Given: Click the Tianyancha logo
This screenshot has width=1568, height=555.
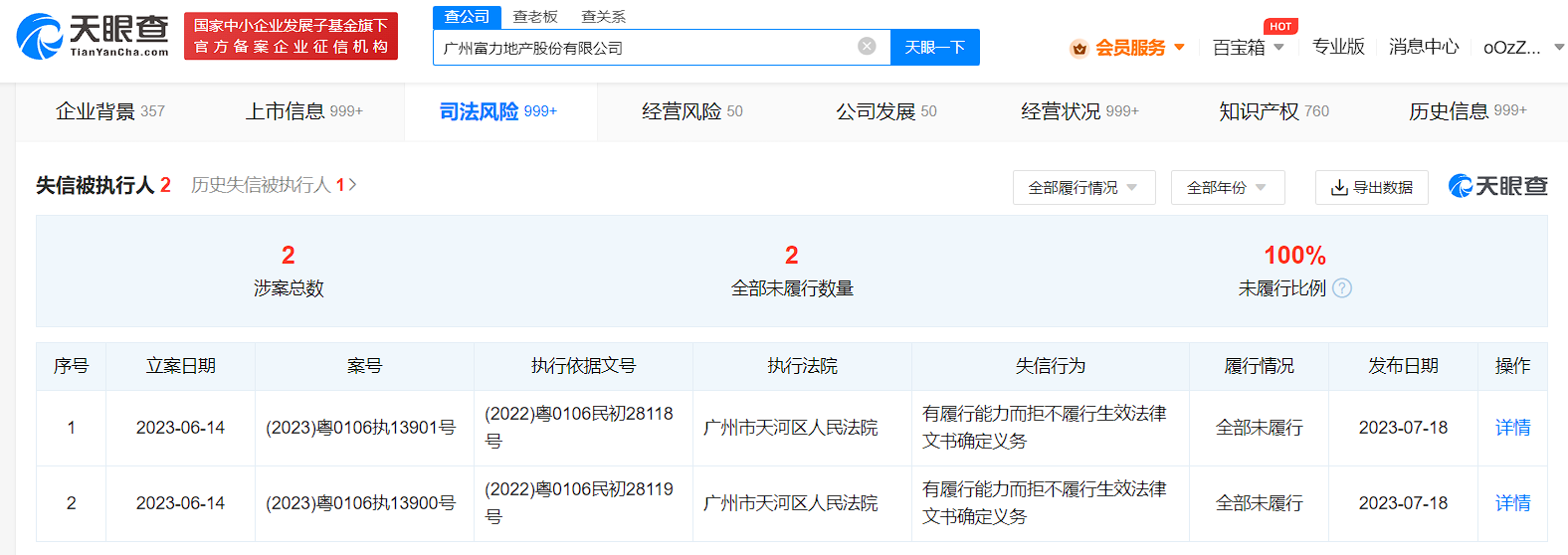Looking at the screenshot, I should click(x=93, y=36).
